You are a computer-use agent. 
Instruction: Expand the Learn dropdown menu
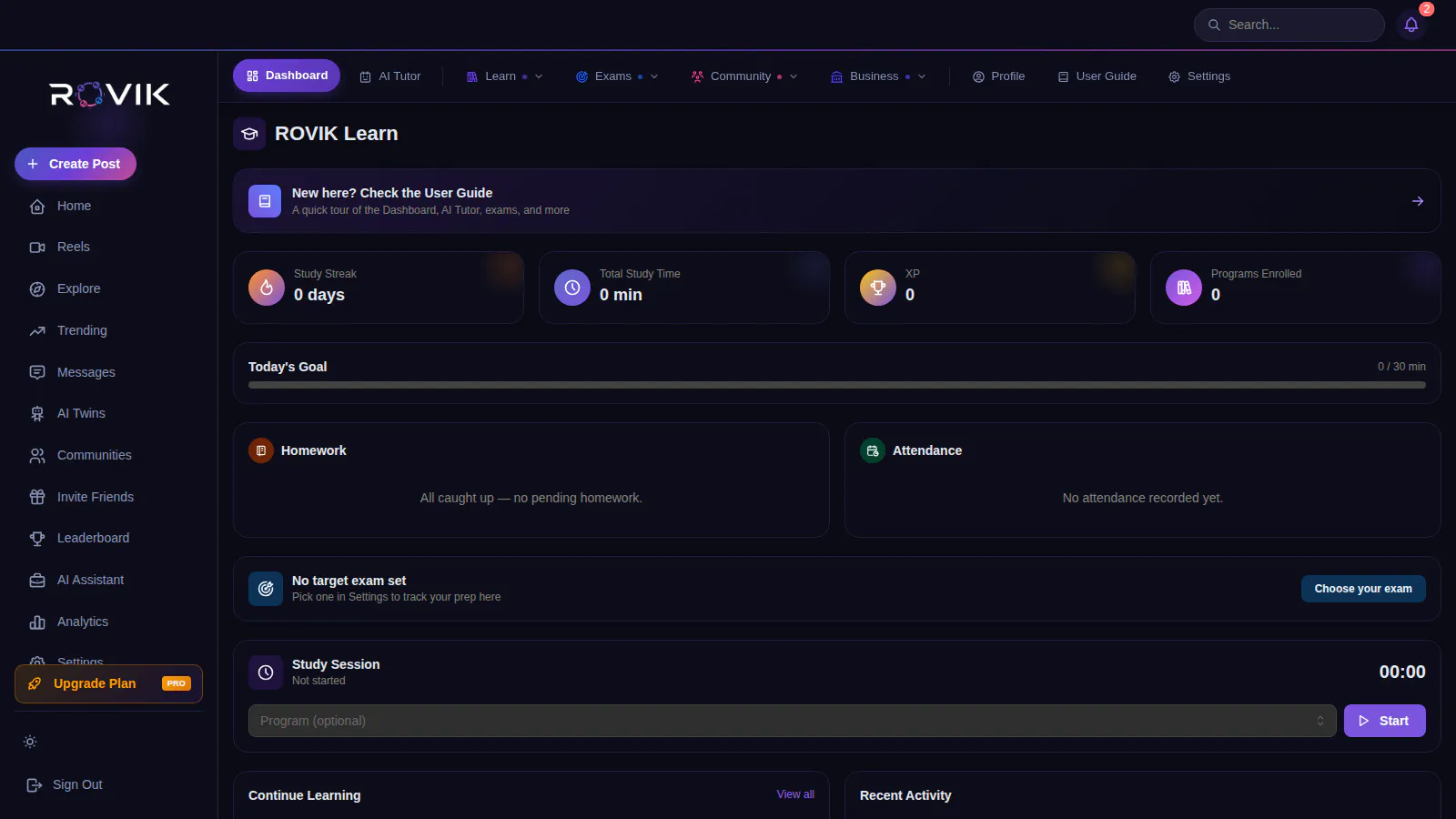tap(505, 76)
